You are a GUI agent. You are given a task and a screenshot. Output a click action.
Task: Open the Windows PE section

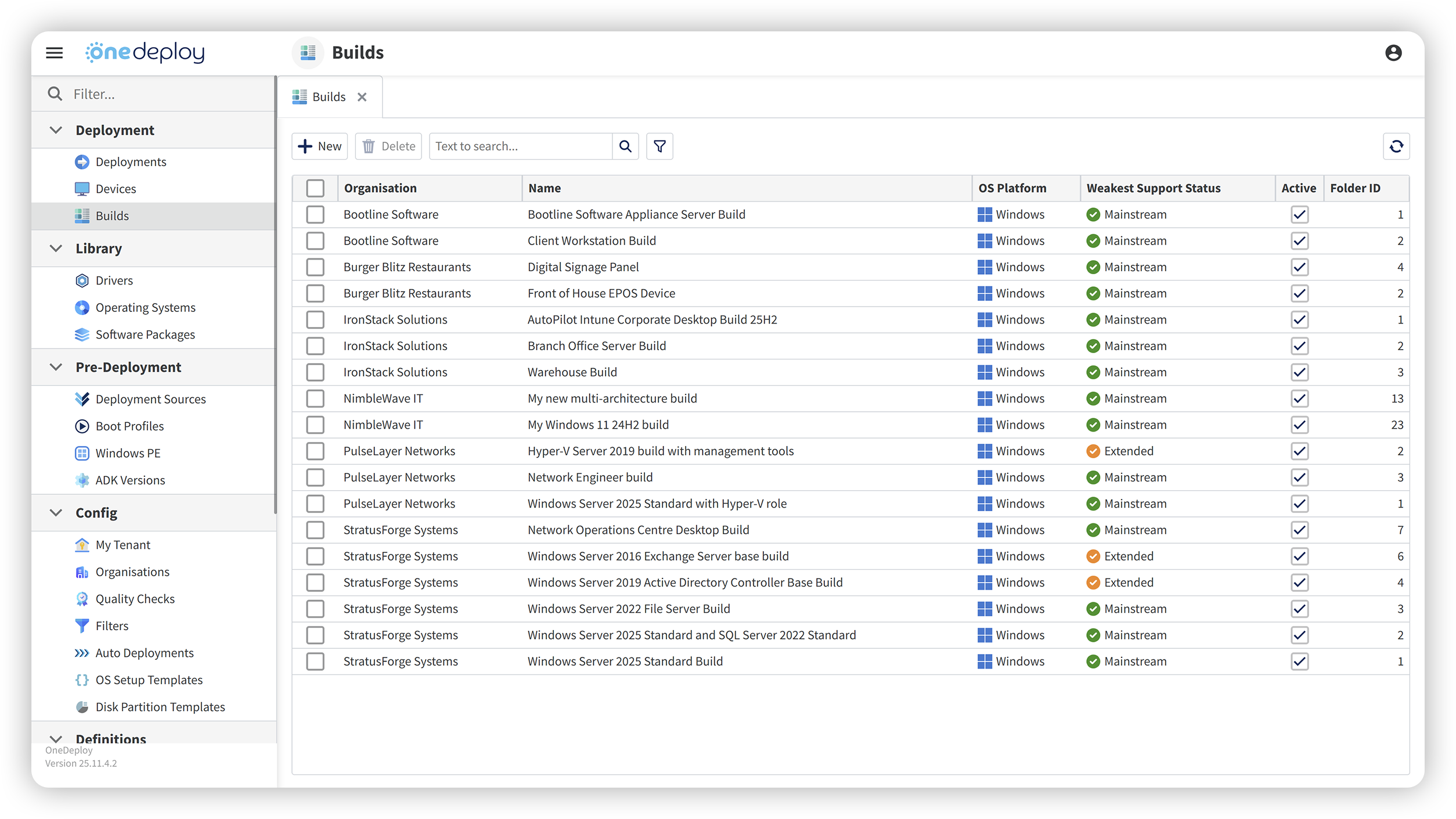tap(128, 453)
